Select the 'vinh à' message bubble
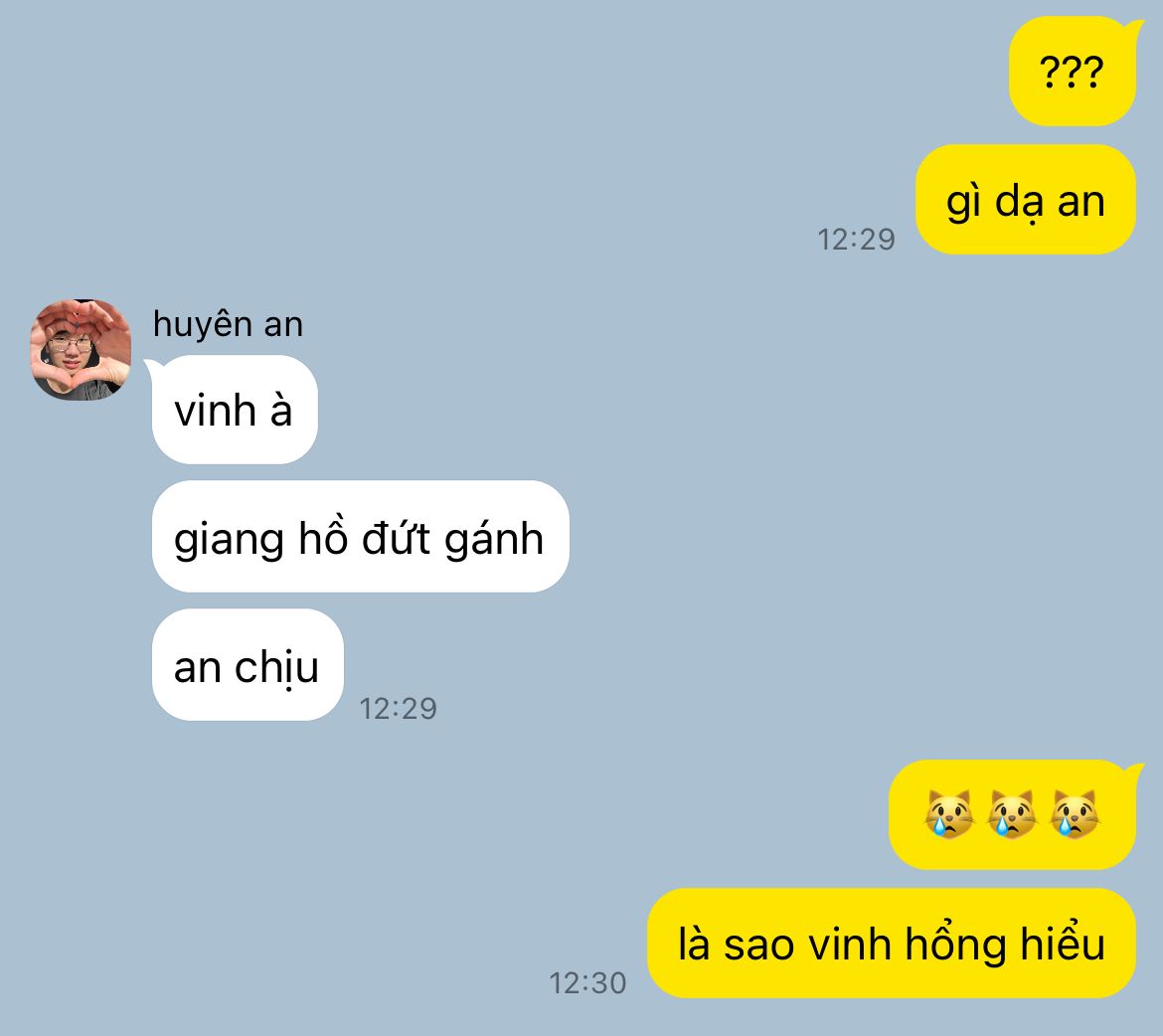1163x1036 pixels. click(x=234, y=410)
